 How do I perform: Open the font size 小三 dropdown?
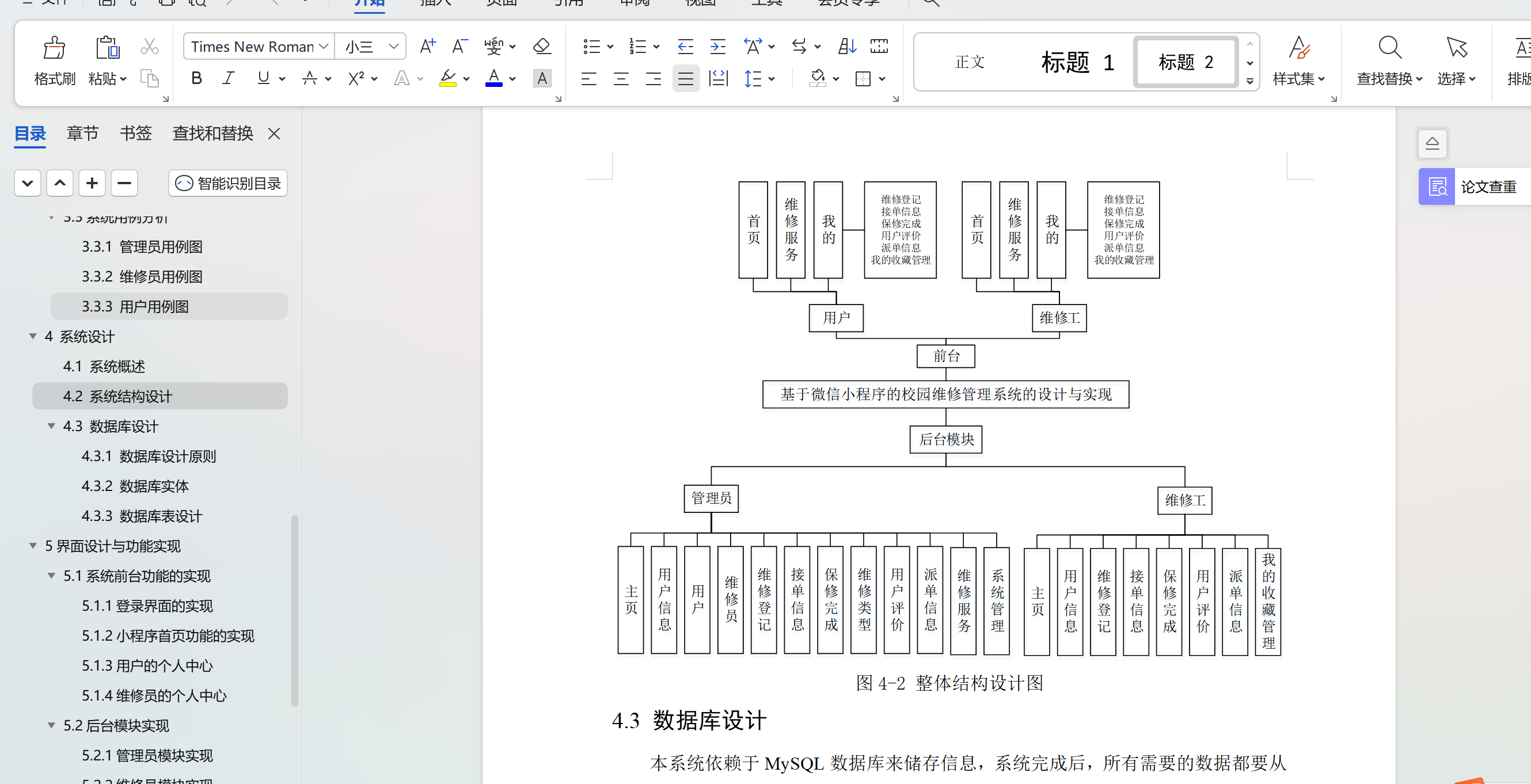(393, 47)
